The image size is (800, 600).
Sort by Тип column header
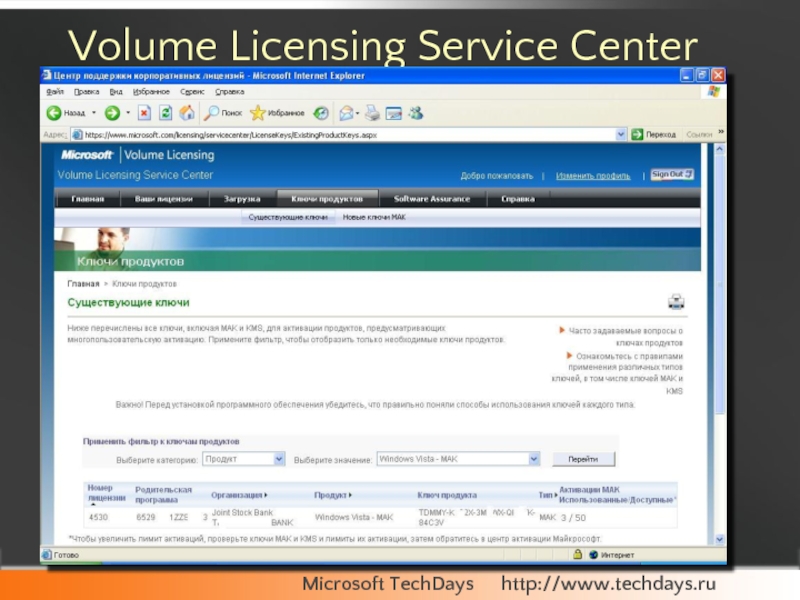click(x=547, y=495)
